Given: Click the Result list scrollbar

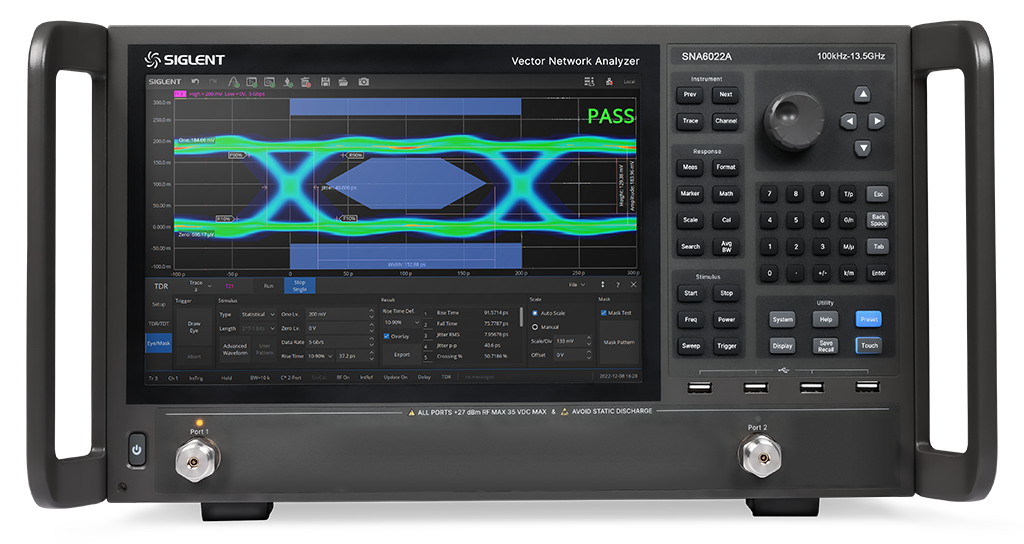Looking at the screenshot, I should pos(520,317).
